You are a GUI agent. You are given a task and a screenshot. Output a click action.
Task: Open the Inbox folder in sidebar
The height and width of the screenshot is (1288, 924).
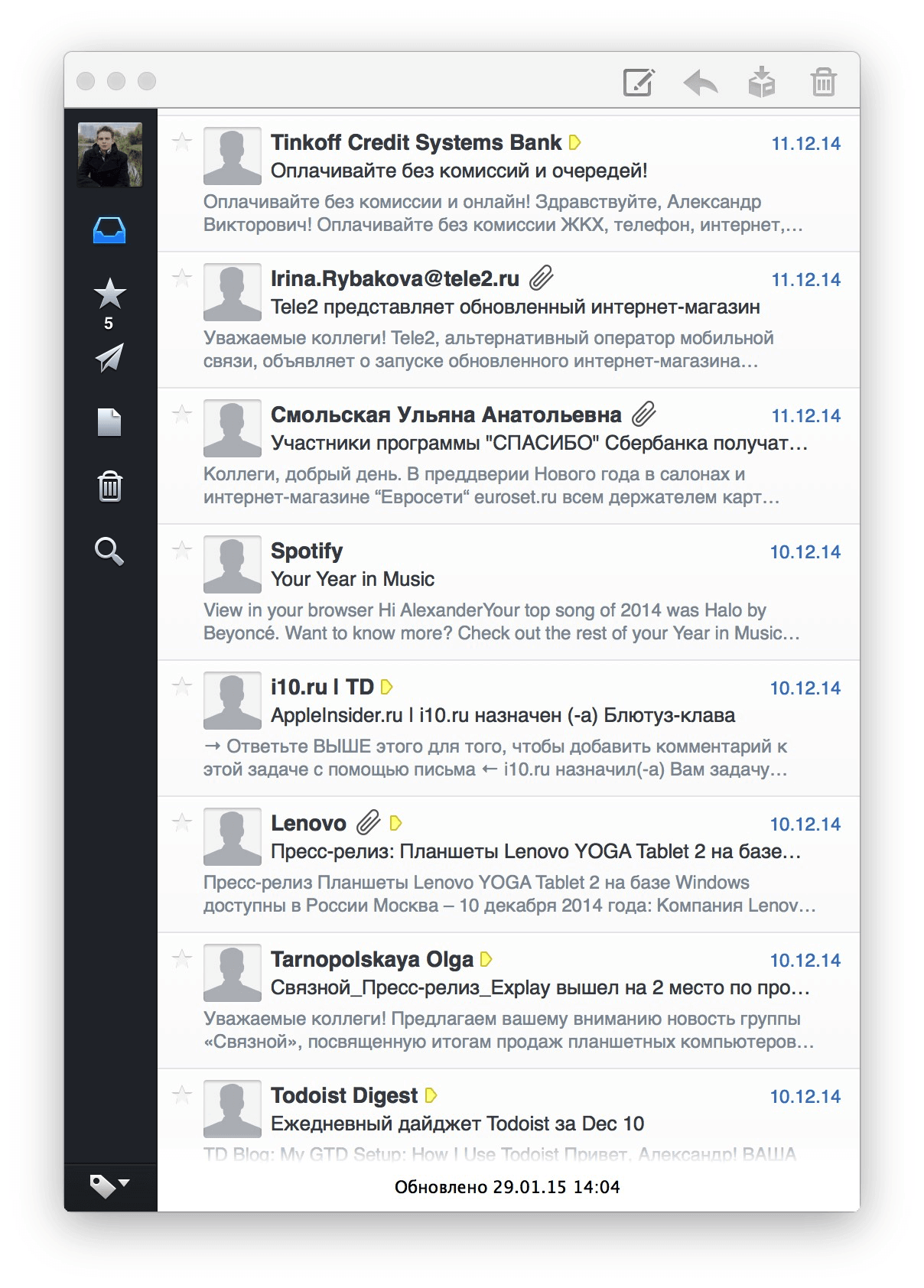(109, 230)
